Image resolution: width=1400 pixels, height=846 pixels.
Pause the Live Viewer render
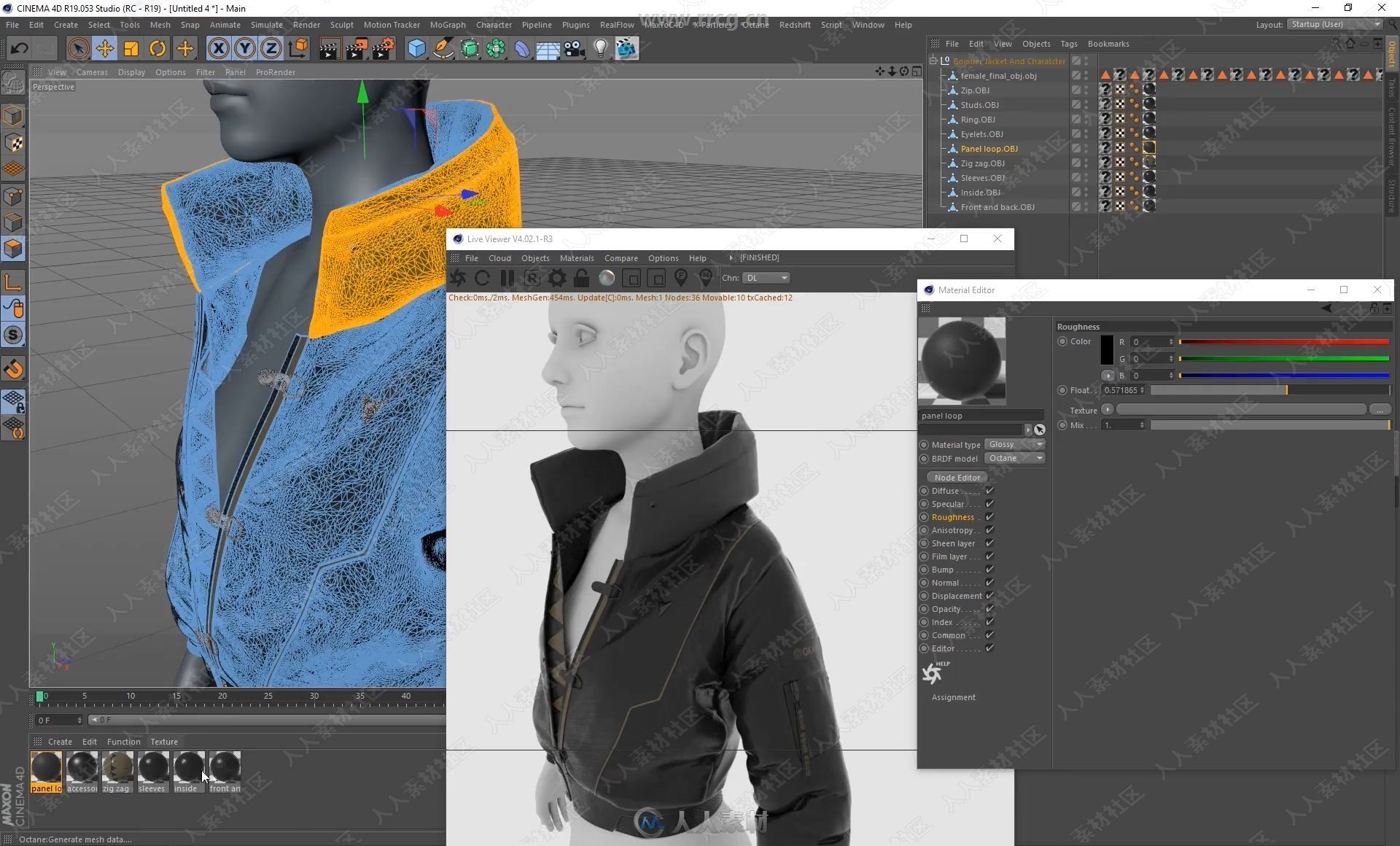pos(507,278)
